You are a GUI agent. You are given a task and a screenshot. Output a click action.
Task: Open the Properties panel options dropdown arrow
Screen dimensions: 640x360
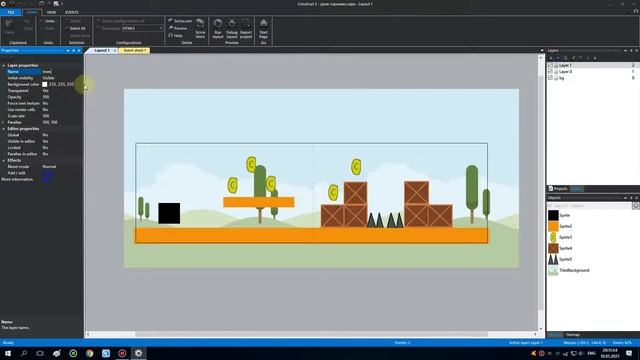tap(68, 51)
